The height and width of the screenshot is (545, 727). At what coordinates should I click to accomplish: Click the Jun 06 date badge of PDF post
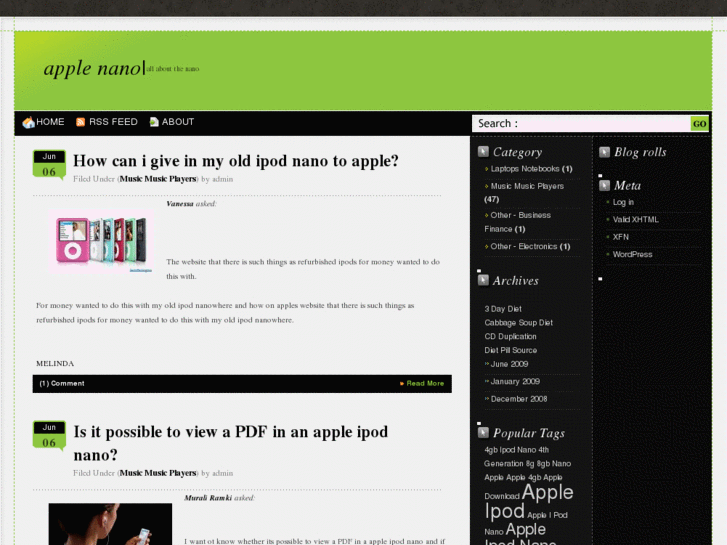[x=49, y=435]
